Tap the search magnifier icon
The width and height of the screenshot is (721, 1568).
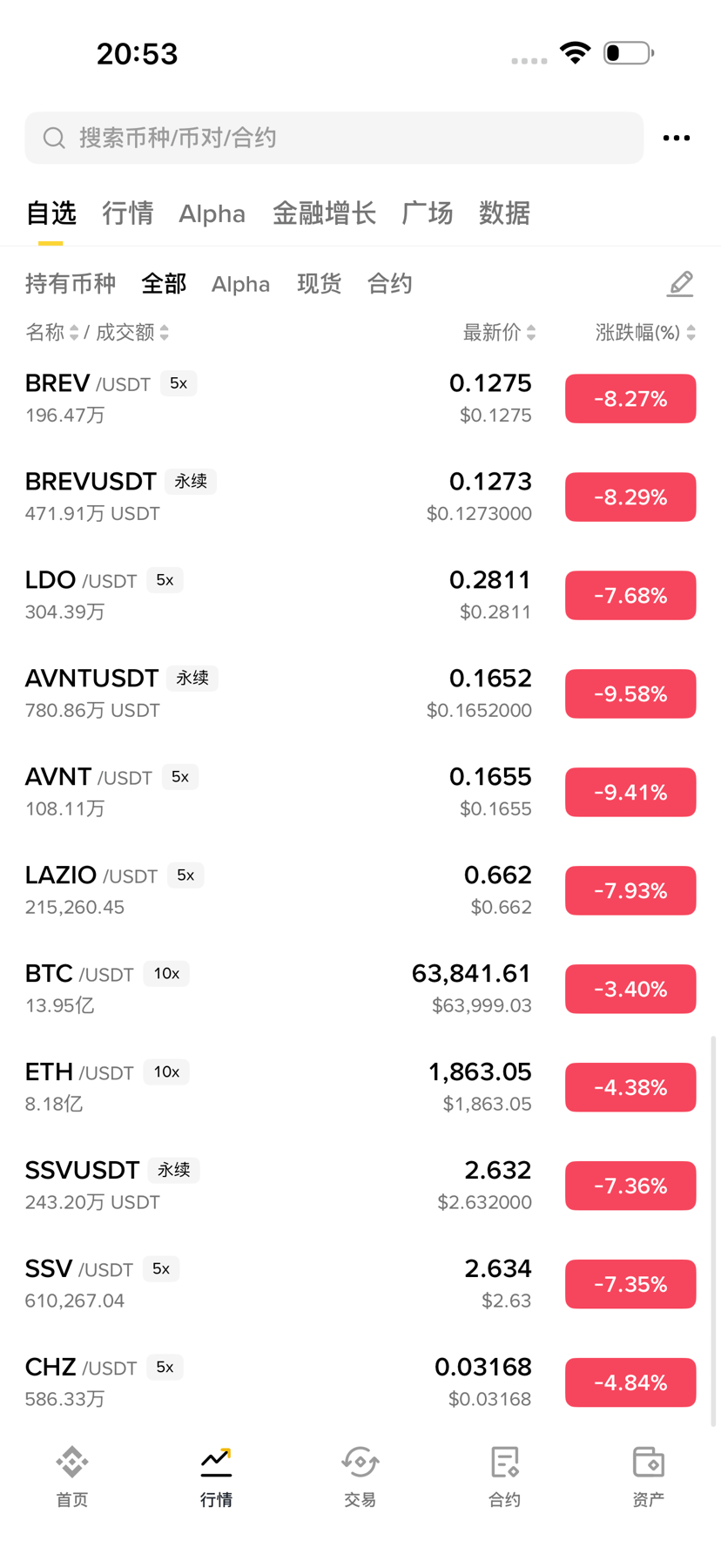click(x=54, y=138)
